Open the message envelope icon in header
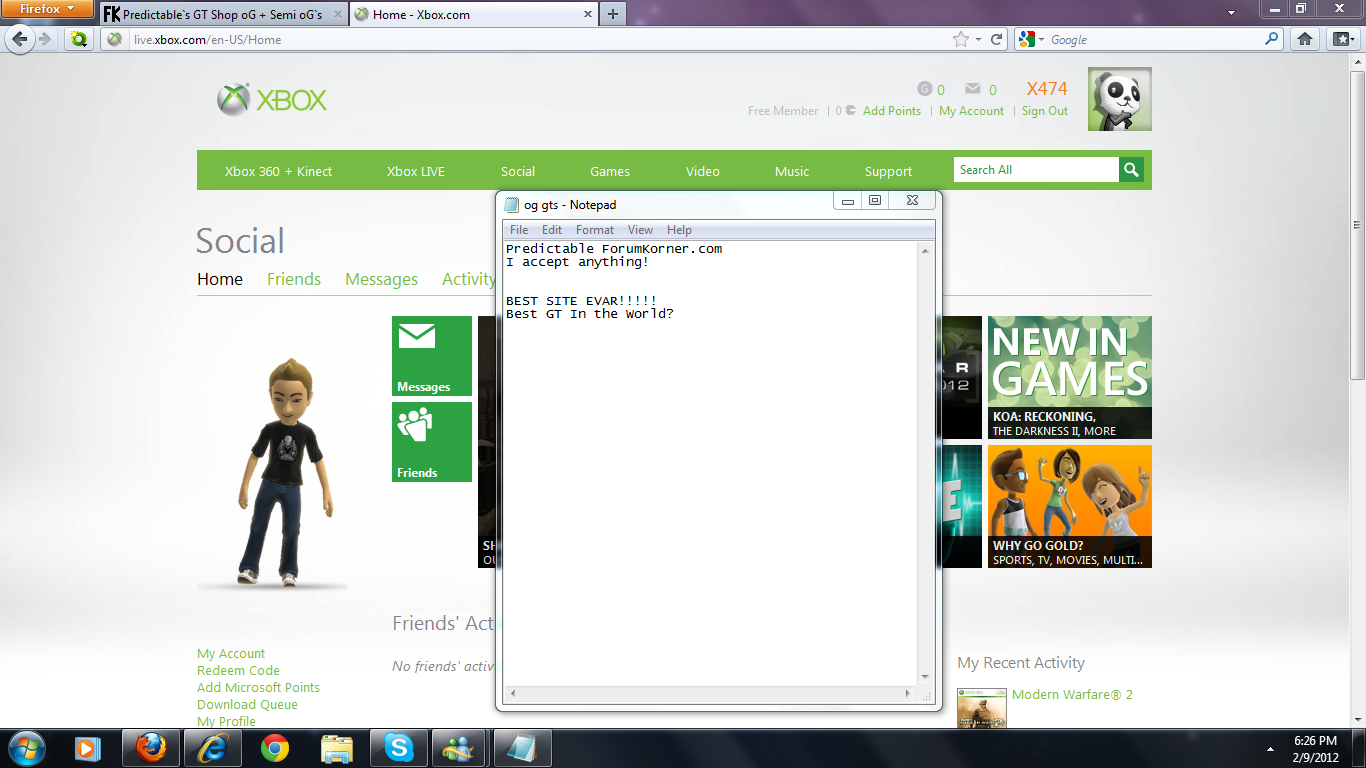Viewport: 1366px width, 768px height. point(972,89)
